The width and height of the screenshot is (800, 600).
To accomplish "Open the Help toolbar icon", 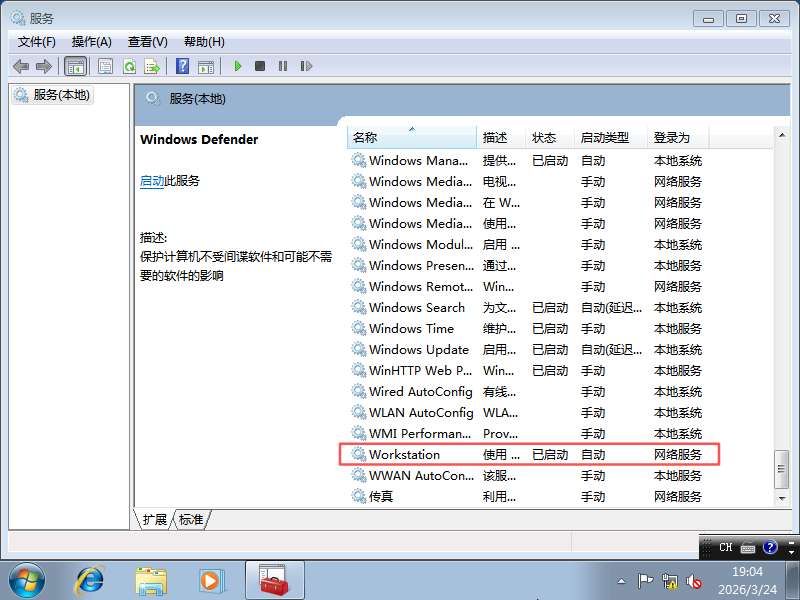I will [x=182, y=66].
